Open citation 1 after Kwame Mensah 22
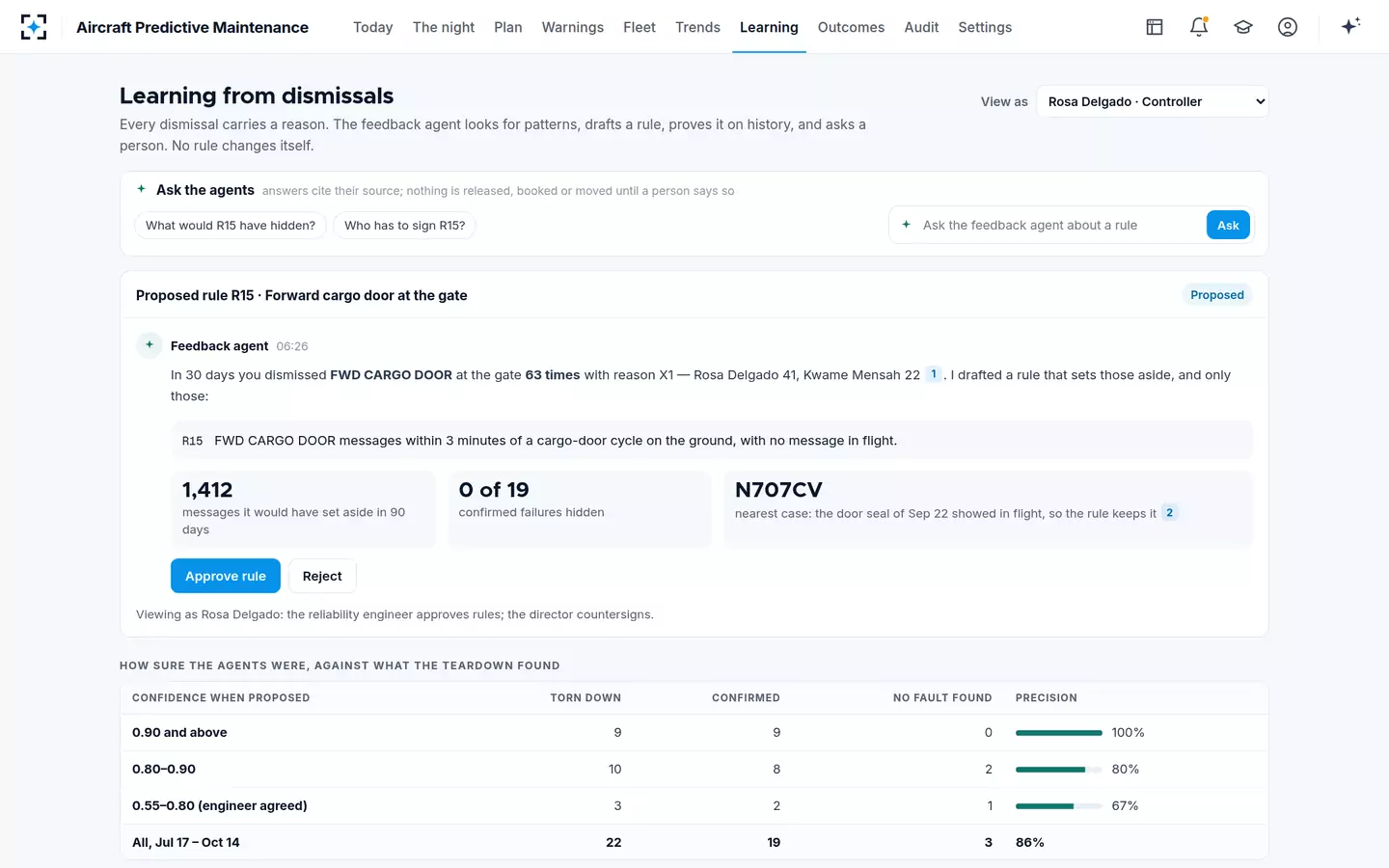The image size is (1389, 868). (934, 374)
